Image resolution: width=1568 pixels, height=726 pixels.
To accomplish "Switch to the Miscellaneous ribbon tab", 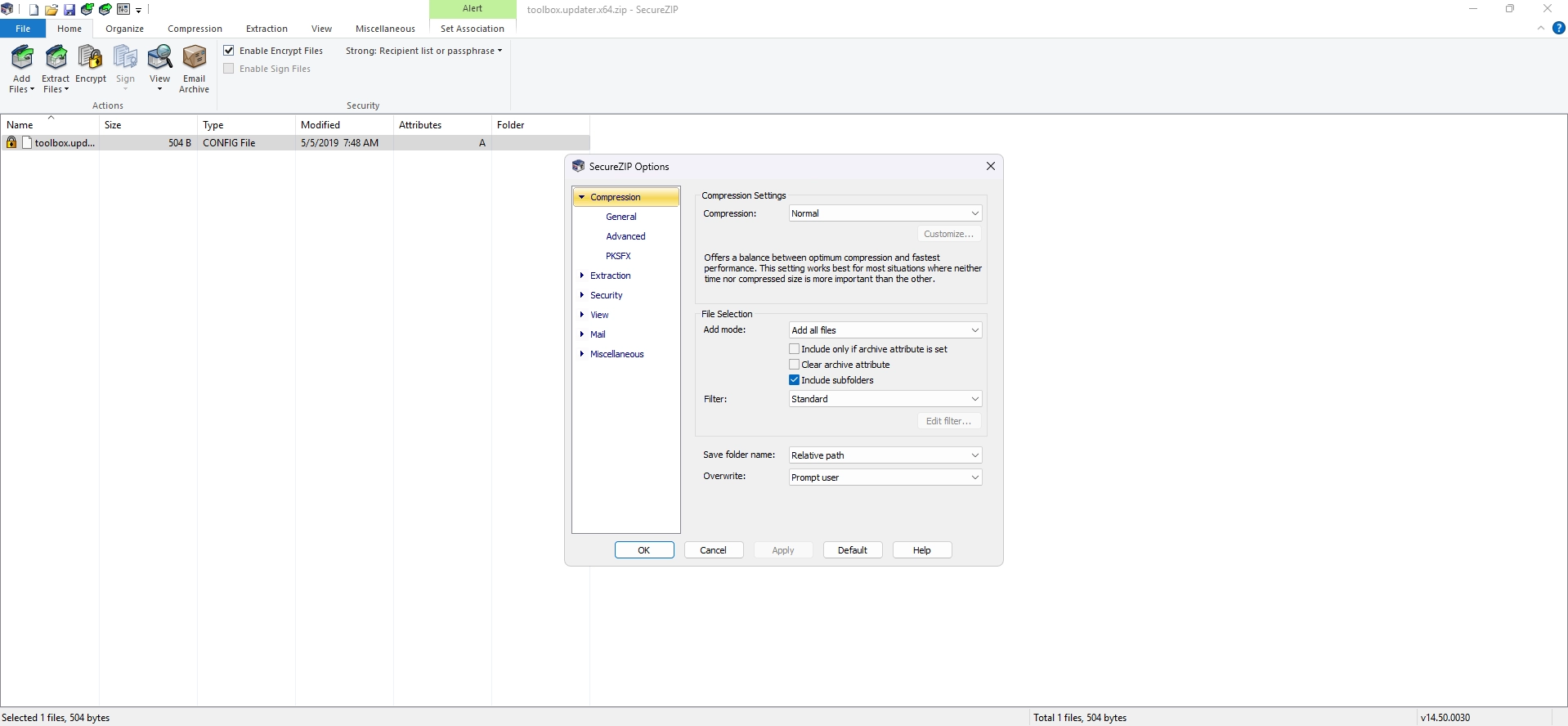I will pos(385,29).
